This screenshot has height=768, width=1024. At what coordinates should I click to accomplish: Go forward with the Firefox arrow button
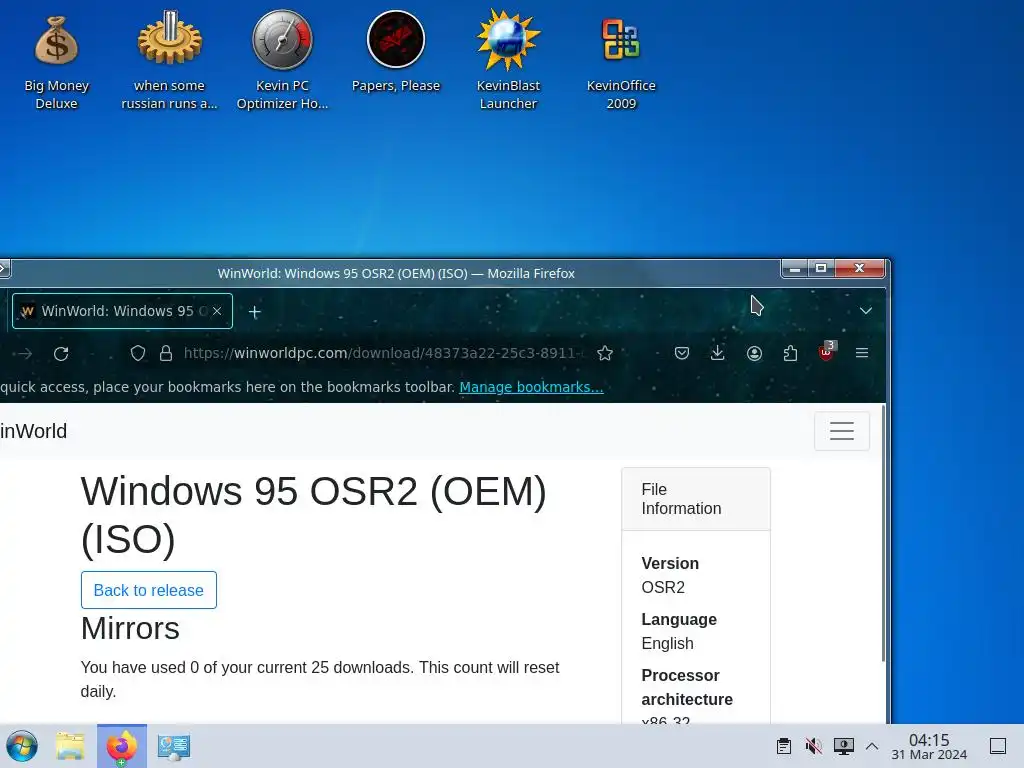[25, 353]
